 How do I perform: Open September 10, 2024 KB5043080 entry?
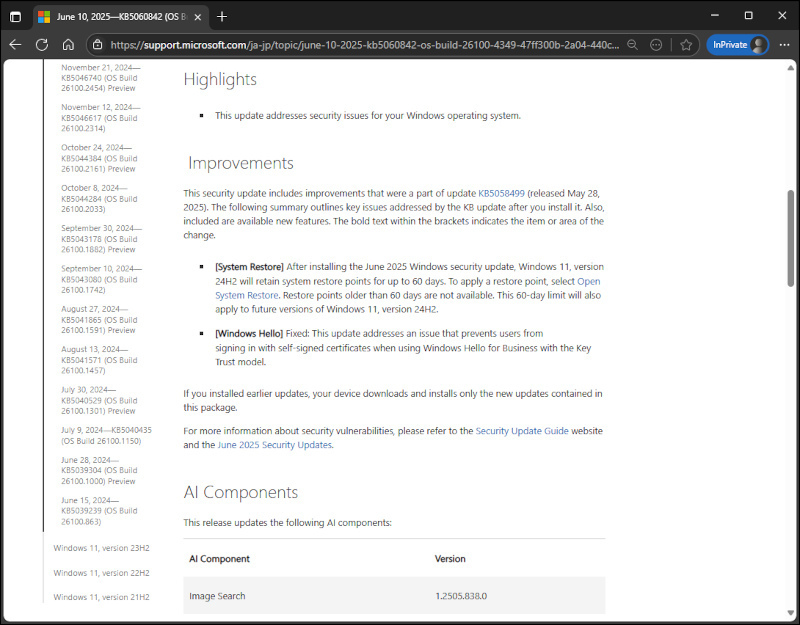pyautogui.click(x=102, y=279)
